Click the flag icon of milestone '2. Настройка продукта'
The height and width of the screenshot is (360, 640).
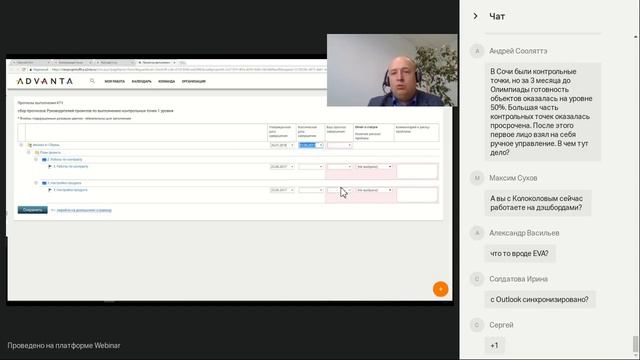(x=50, y=190)
